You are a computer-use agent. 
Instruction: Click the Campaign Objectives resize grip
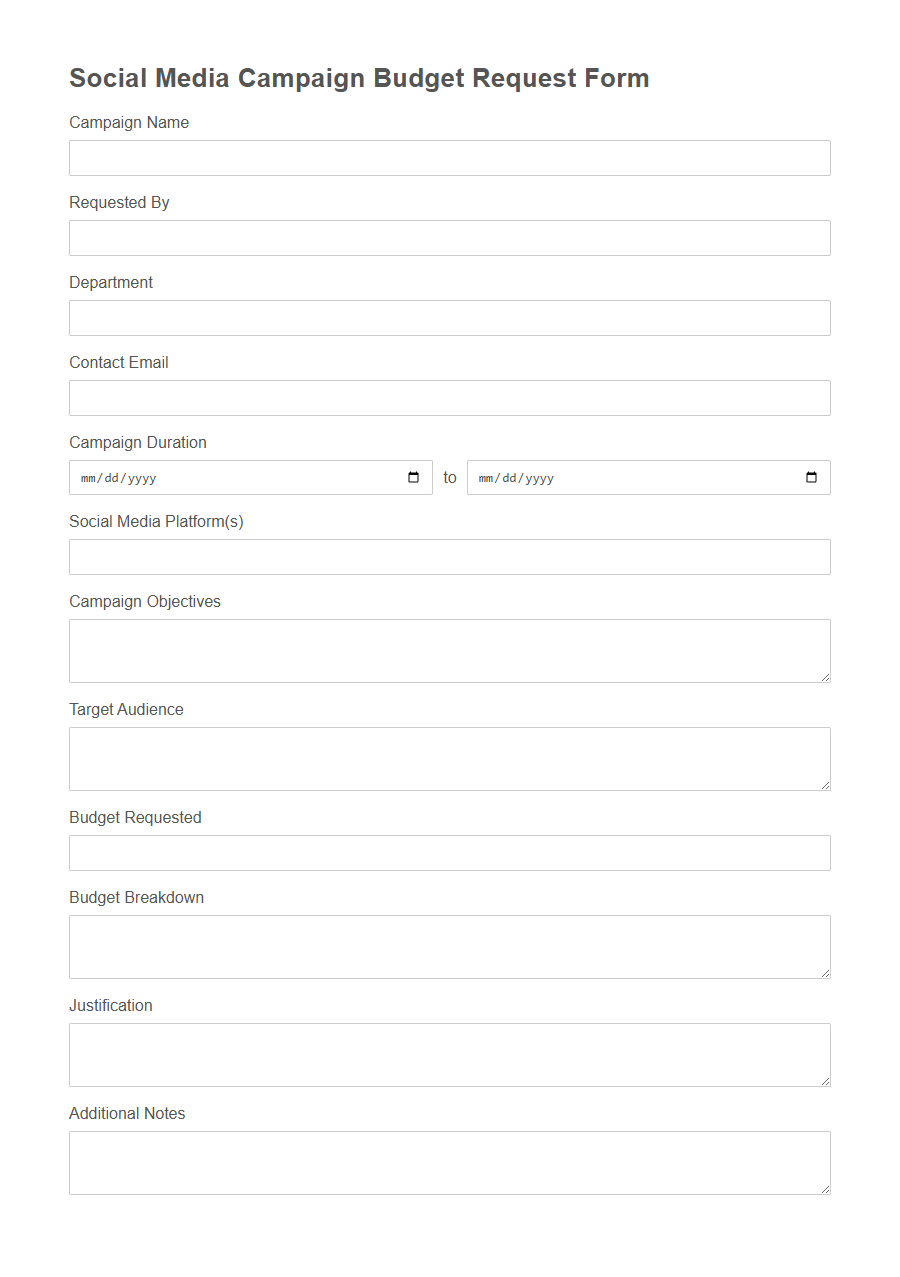click(827, 679)
